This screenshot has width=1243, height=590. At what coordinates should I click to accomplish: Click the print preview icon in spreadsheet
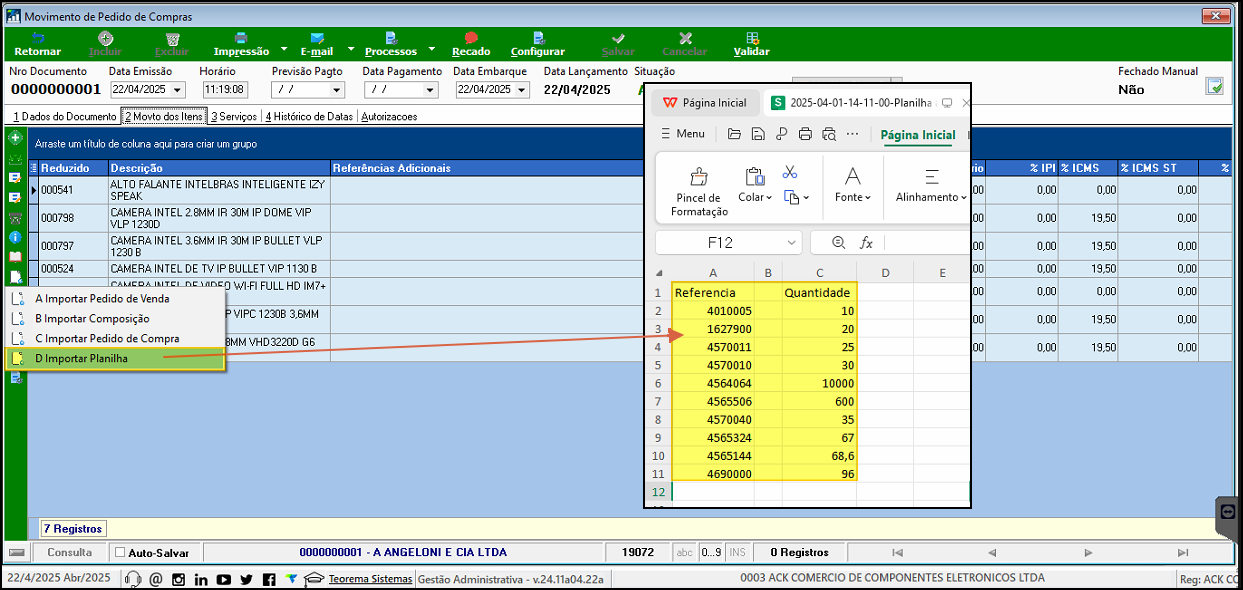click(828, 134)
